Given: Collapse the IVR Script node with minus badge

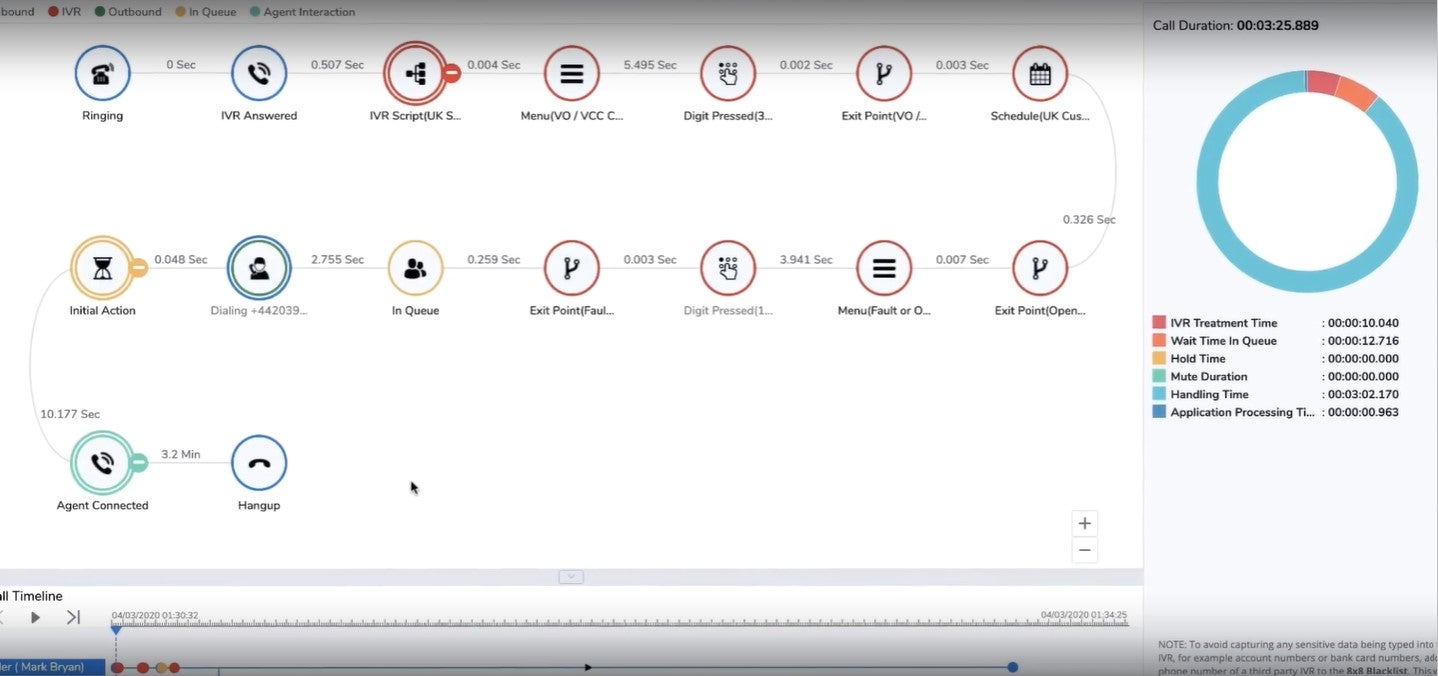Looking at the screenshot, I should pos(451,73).
